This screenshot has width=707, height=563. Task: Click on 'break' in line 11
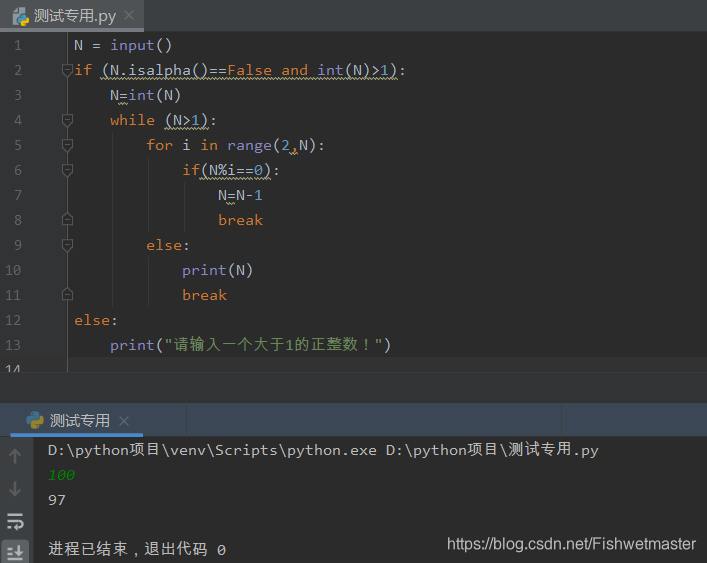204,295
